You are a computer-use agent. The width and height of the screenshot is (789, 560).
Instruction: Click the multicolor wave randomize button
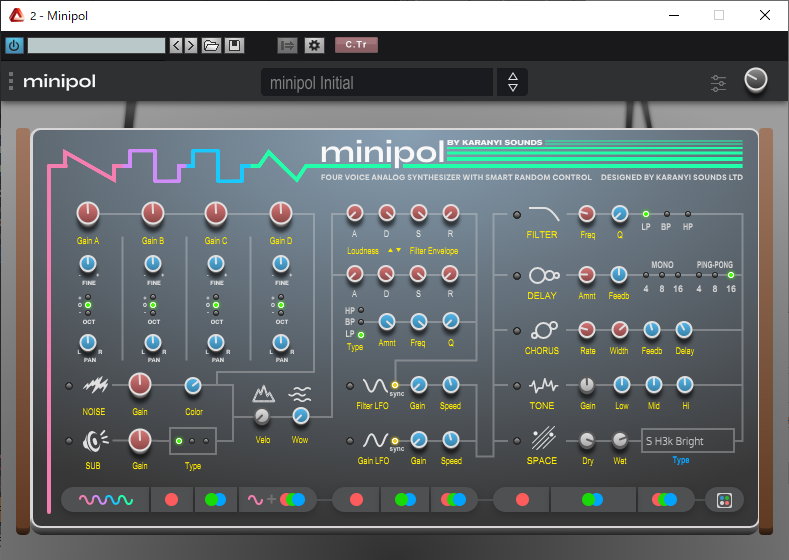(x=106, y=500)
